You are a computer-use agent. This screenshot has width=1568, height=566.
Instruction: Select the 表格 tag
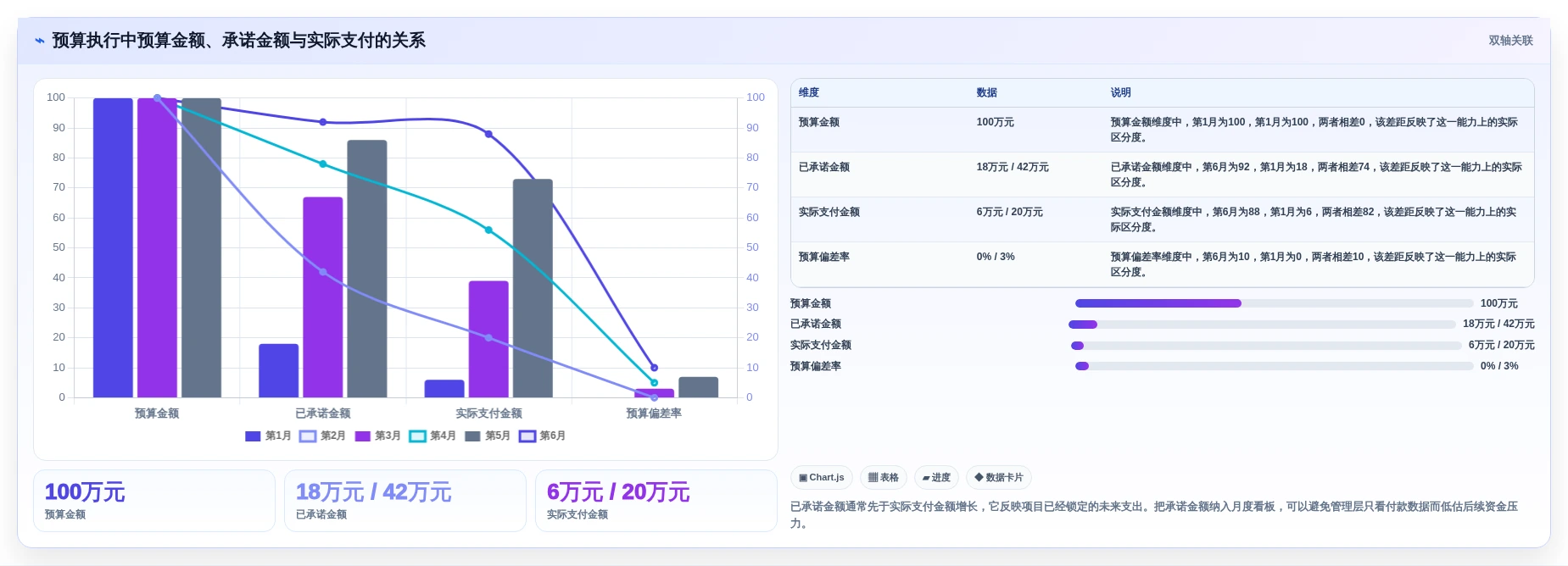883,478
